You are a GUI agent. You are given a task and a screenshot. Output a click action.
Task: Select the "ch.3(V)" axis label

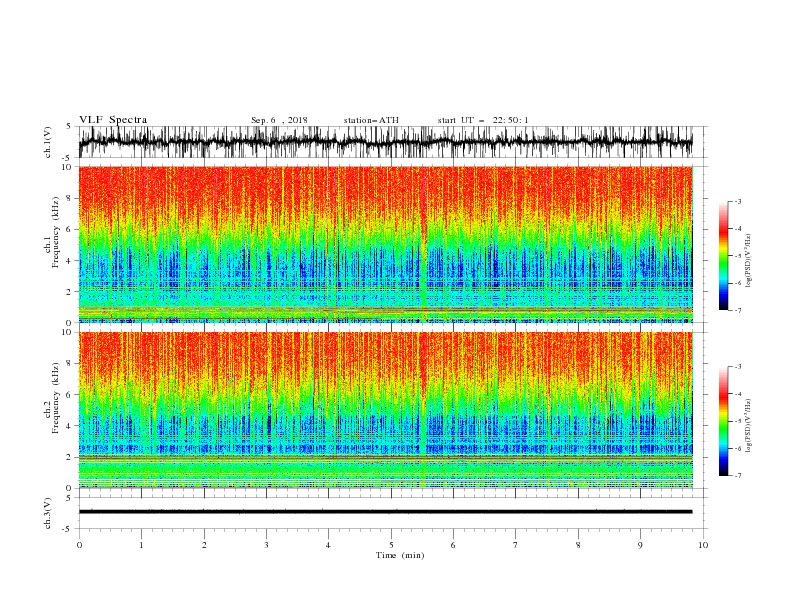coord(48,513)
